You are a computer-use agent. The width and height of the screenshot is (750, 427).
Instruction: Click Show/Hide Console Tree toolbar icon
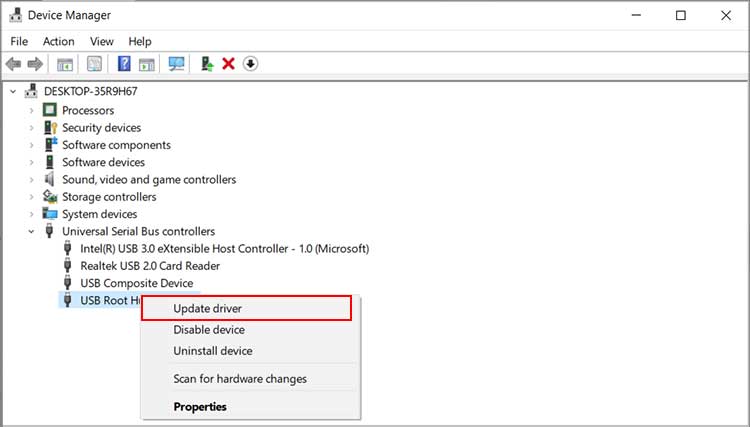[x=65, y=64]
